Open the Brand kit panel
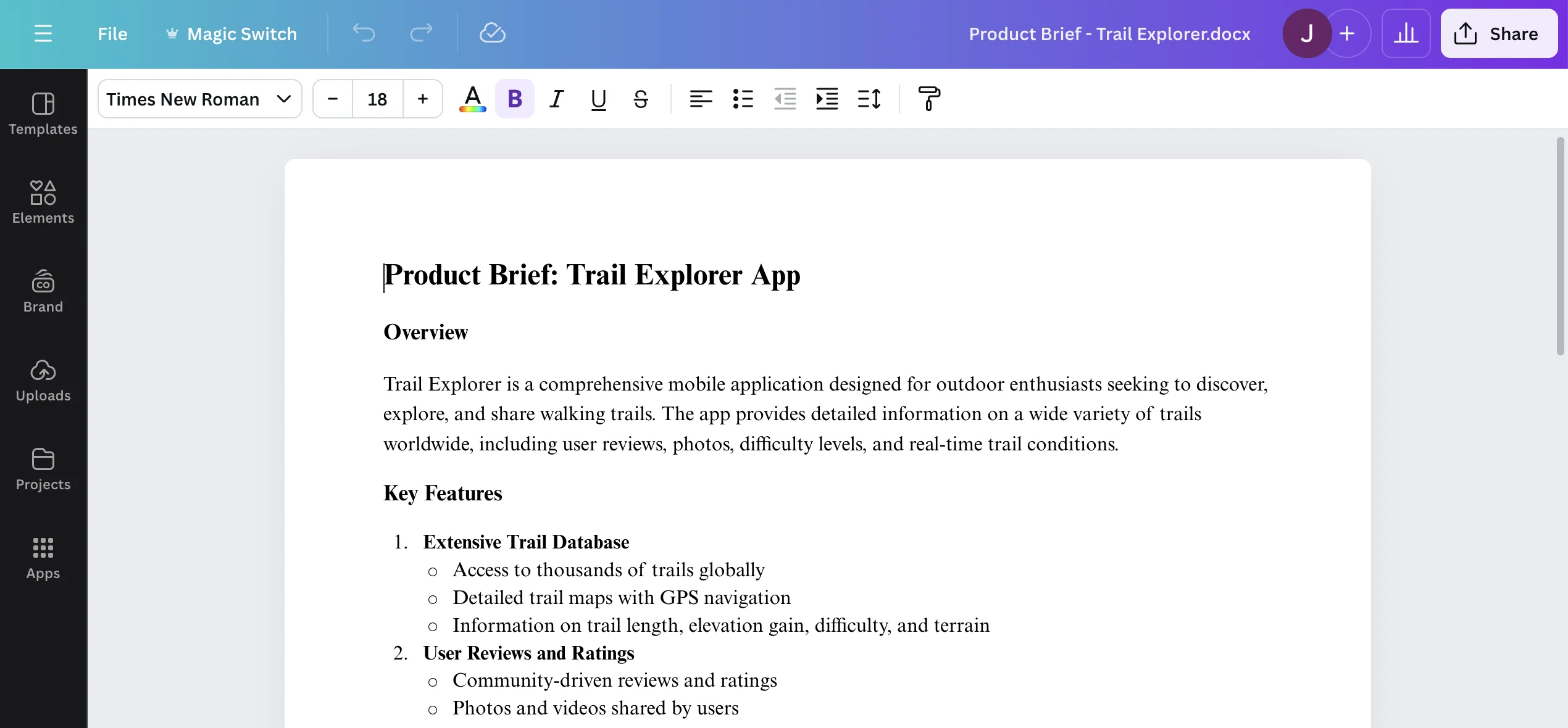Image resolution: width=1568 pixels, height=728 pixels. 43,291
